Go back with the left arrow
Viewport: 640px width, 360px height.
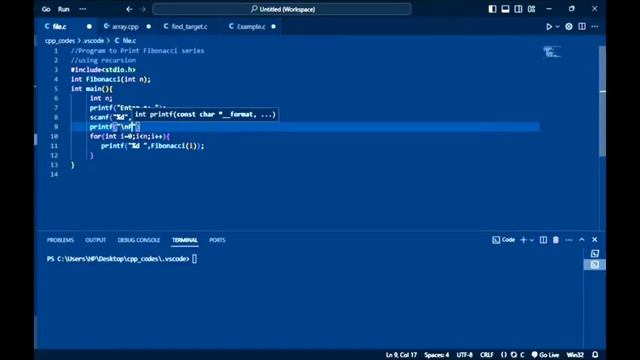(x=129, y=9)
